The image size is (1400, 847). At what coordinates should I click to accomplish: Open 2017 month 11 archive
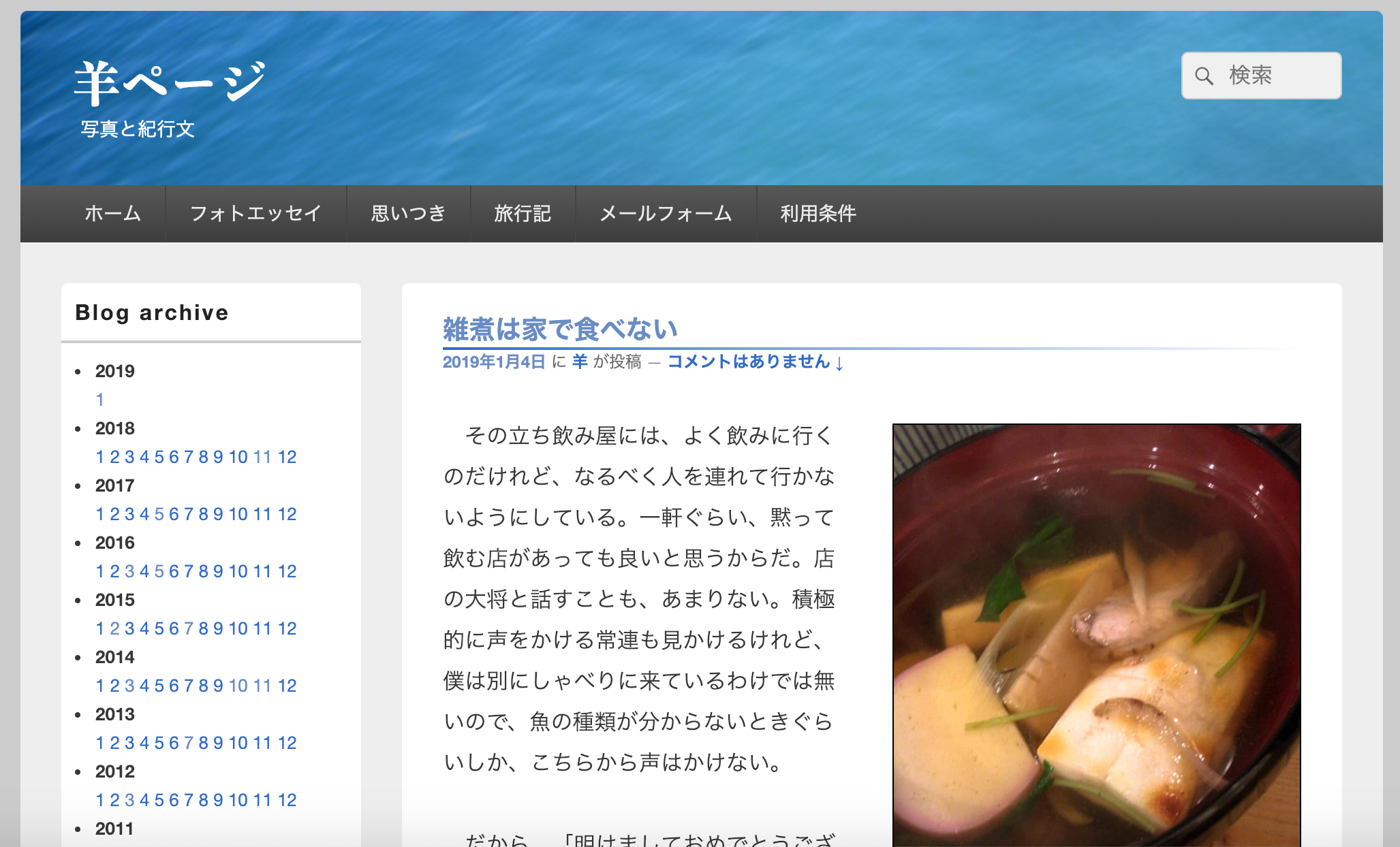(262, 514)
